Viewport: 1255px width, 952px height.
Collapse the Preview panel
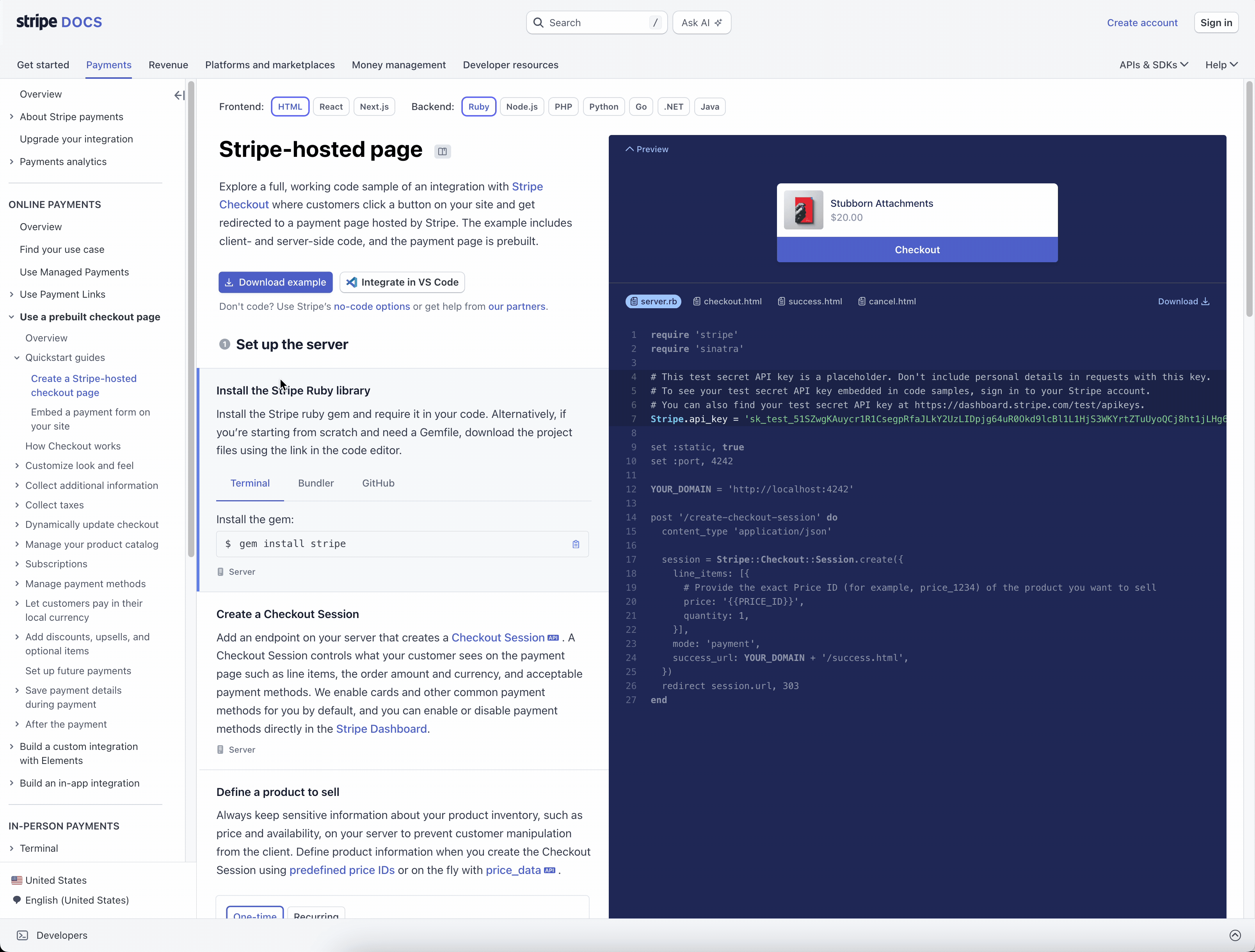(647, 149)
